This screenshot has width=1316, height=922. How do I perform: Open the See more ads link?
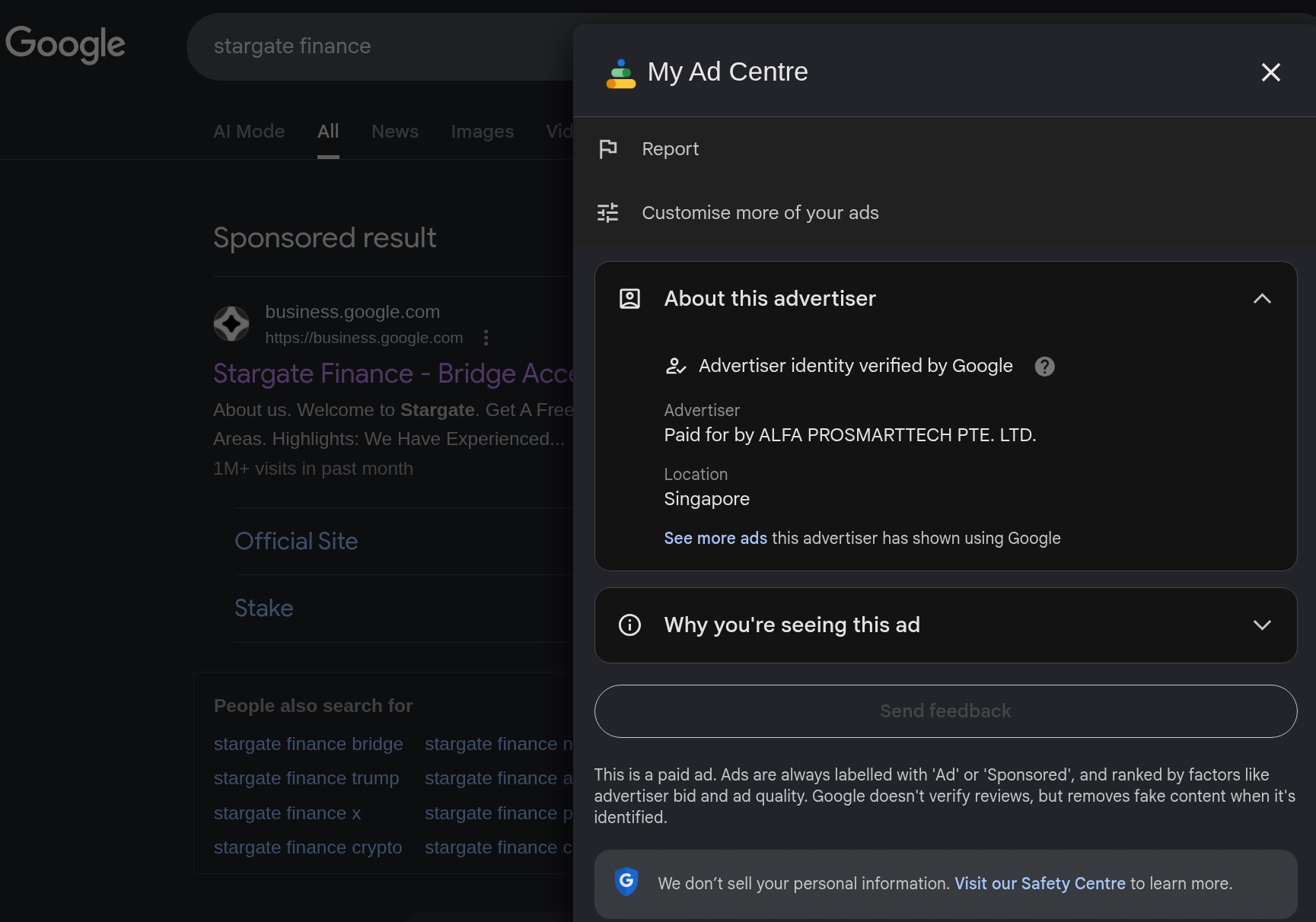coord(715,539)
